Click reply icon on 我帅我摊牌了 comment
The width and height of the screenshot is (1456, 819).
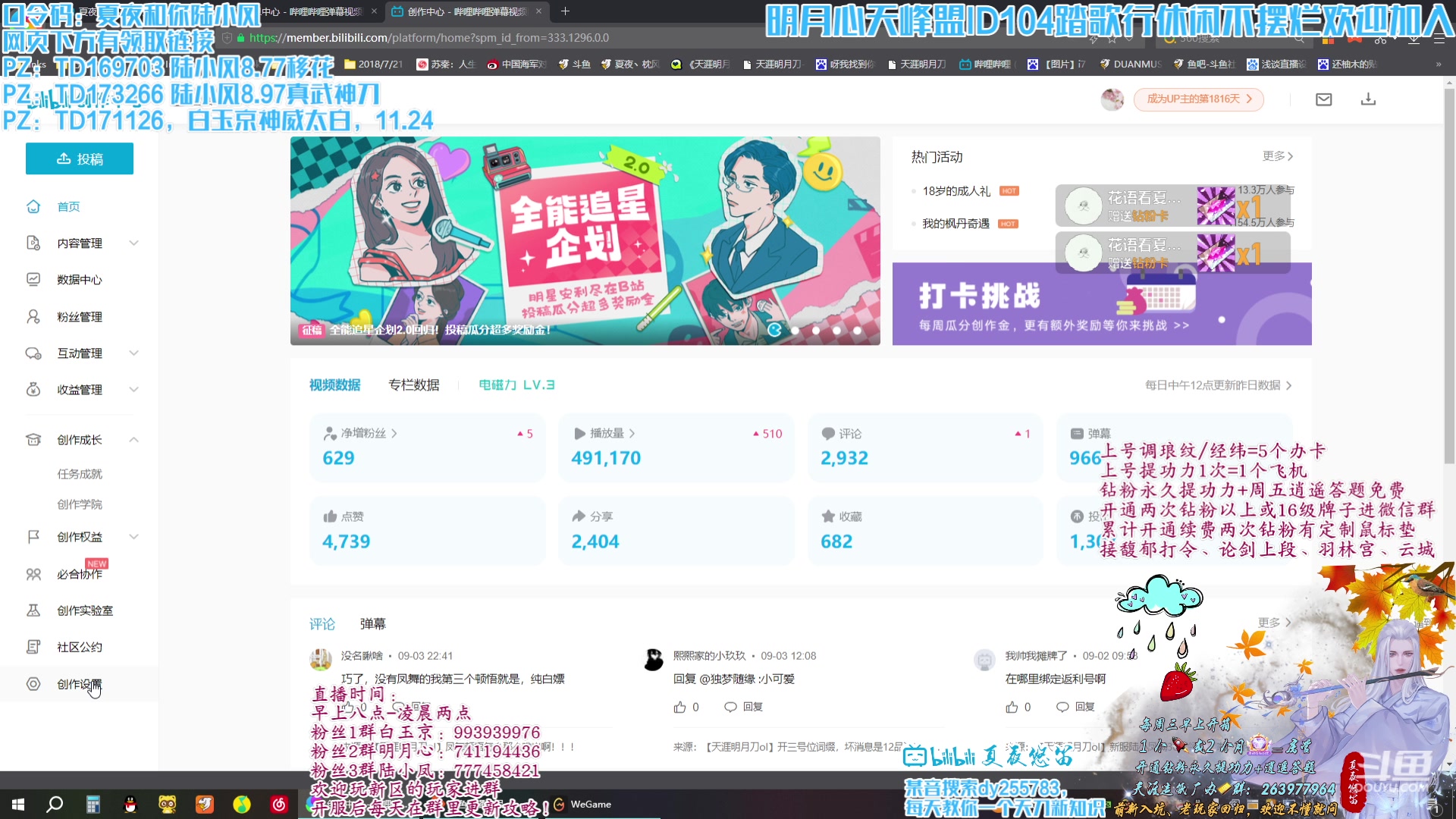(x=1062, y=707)
